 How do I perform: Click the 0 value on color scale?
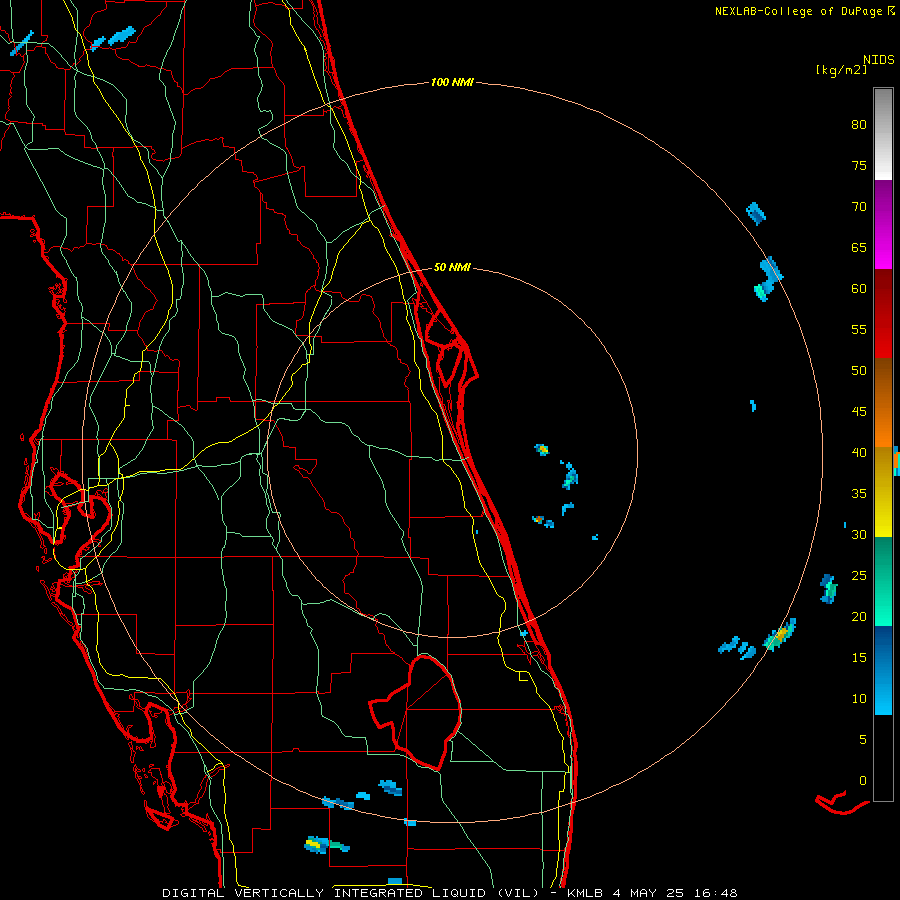point(863,781)
